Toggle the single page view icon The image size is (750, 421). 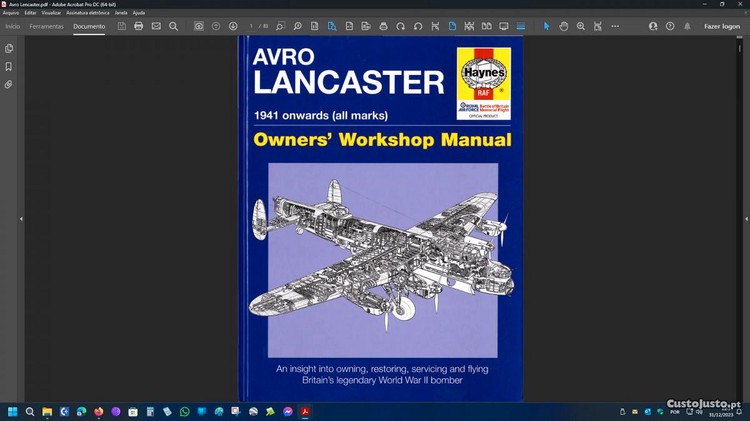pos(452,26)
